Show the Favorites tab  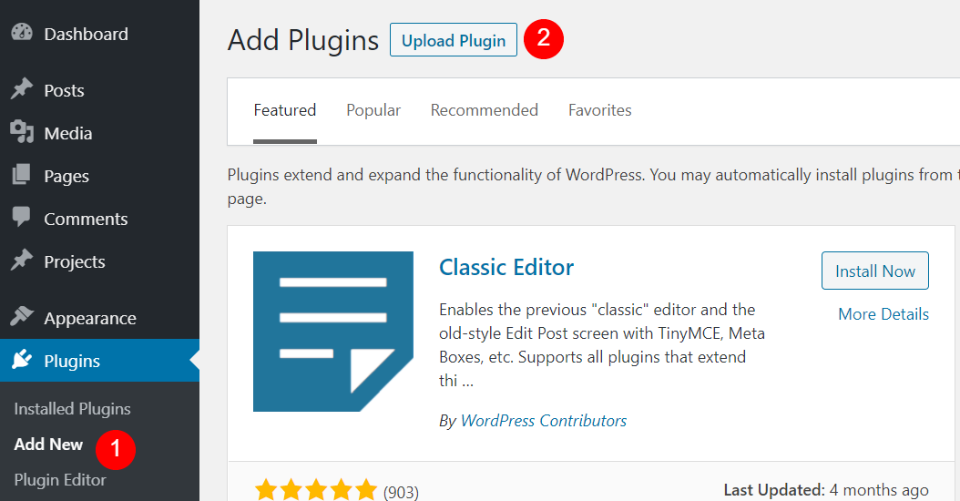point(600,110)
